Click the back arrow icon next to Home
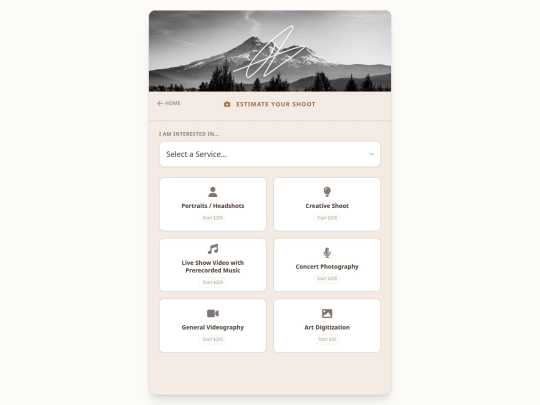This screenshot has height=405, width=540. (160, 103)
